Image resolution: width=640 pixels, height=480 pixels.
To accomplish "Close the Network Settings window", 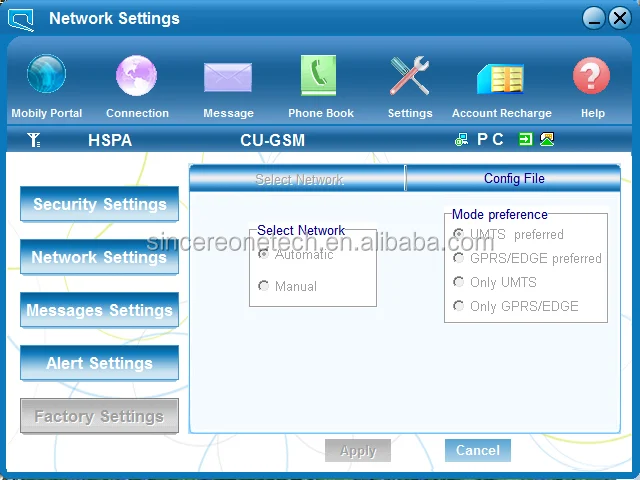I will coord(620,18).
